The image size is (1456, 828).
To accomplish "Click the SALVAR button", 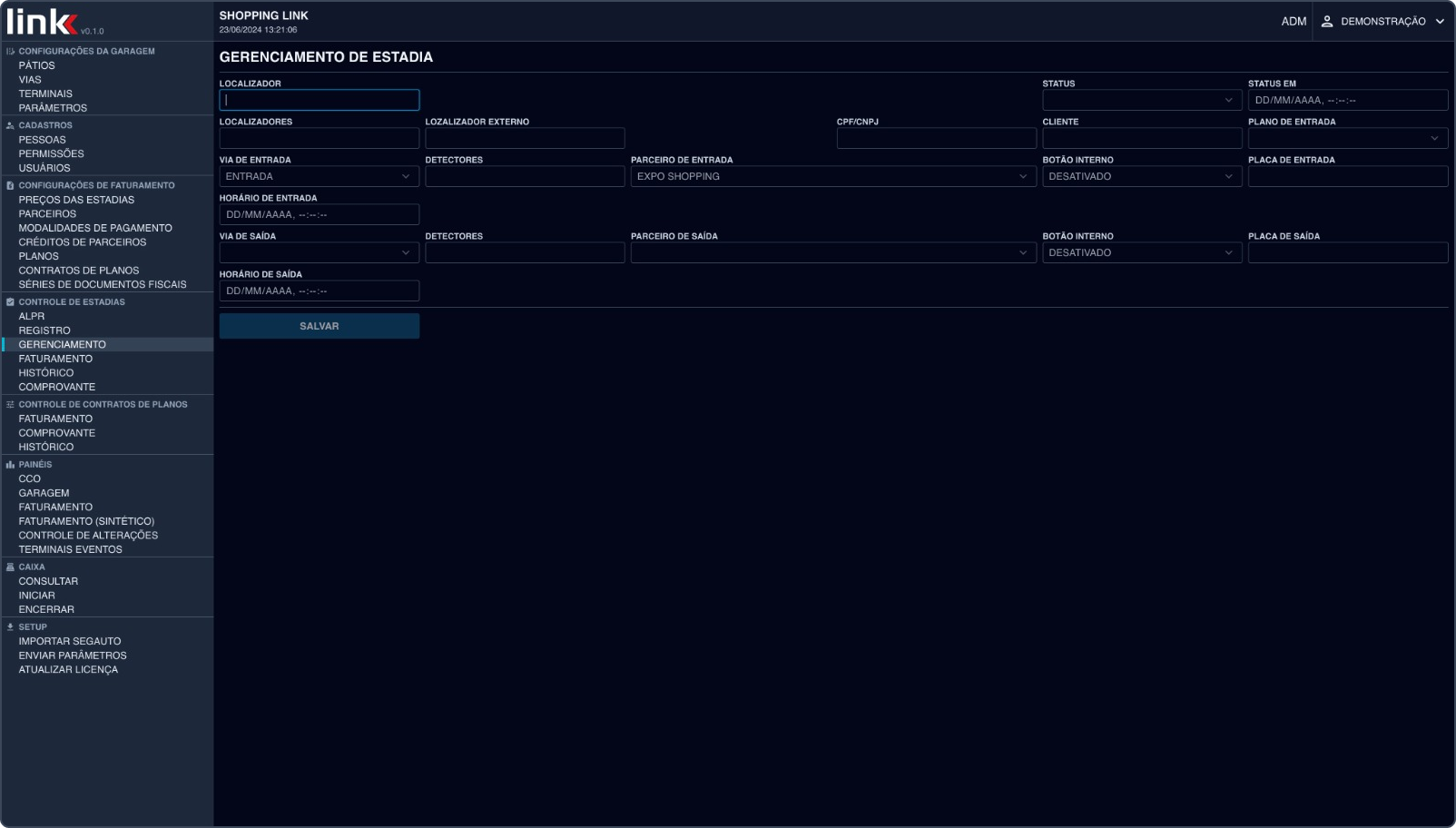I will tap(320, 326).
